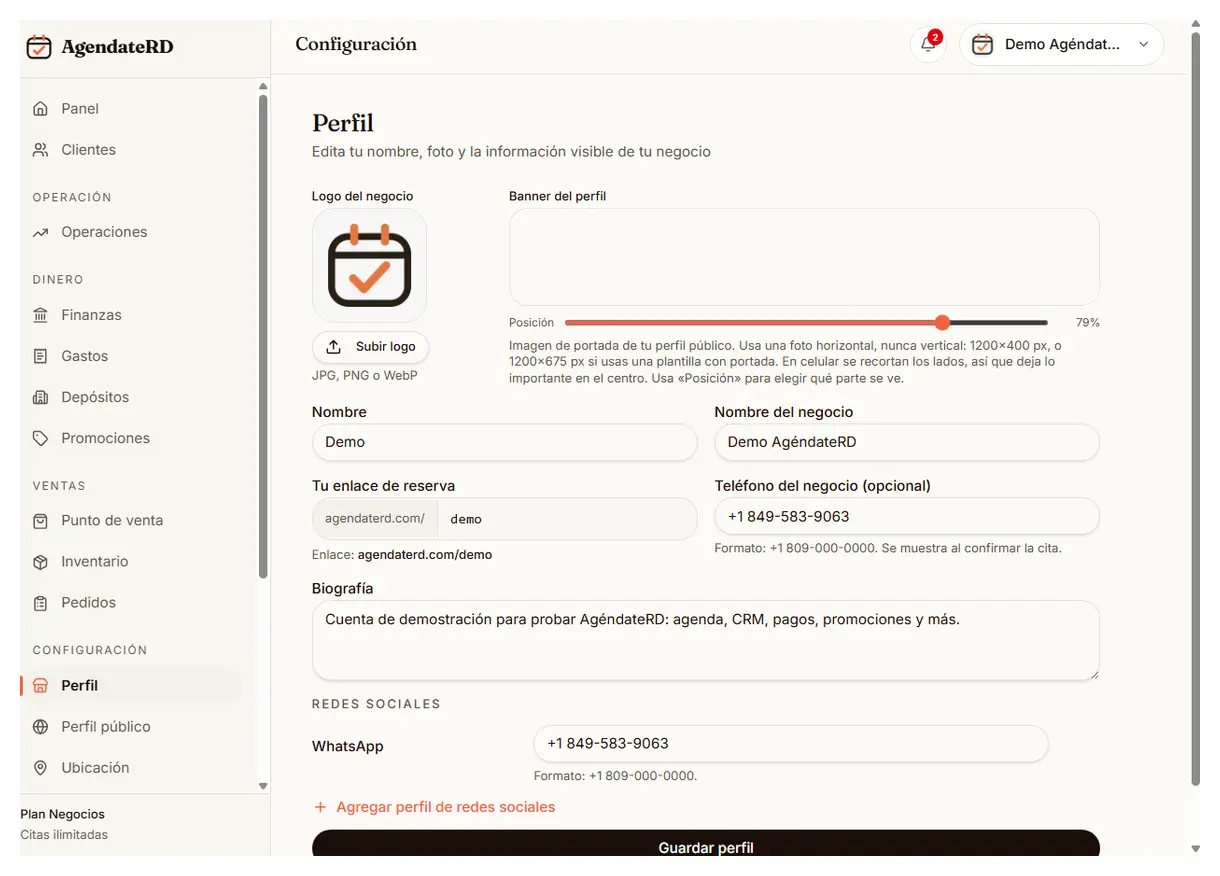Open the Gastos page

point(131,356)
